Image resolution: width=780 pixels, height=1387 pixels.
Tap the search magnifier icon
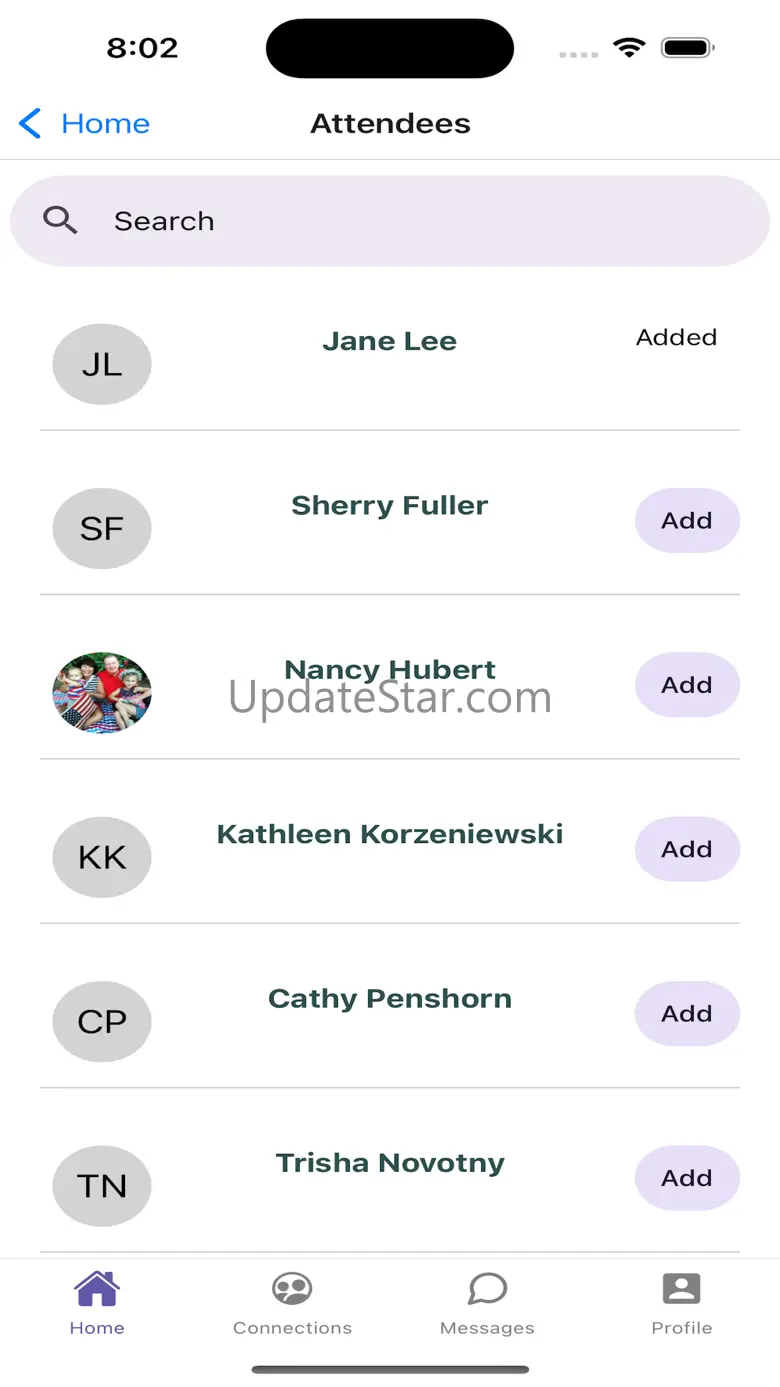pyautogui.click(x=60, y=221)
